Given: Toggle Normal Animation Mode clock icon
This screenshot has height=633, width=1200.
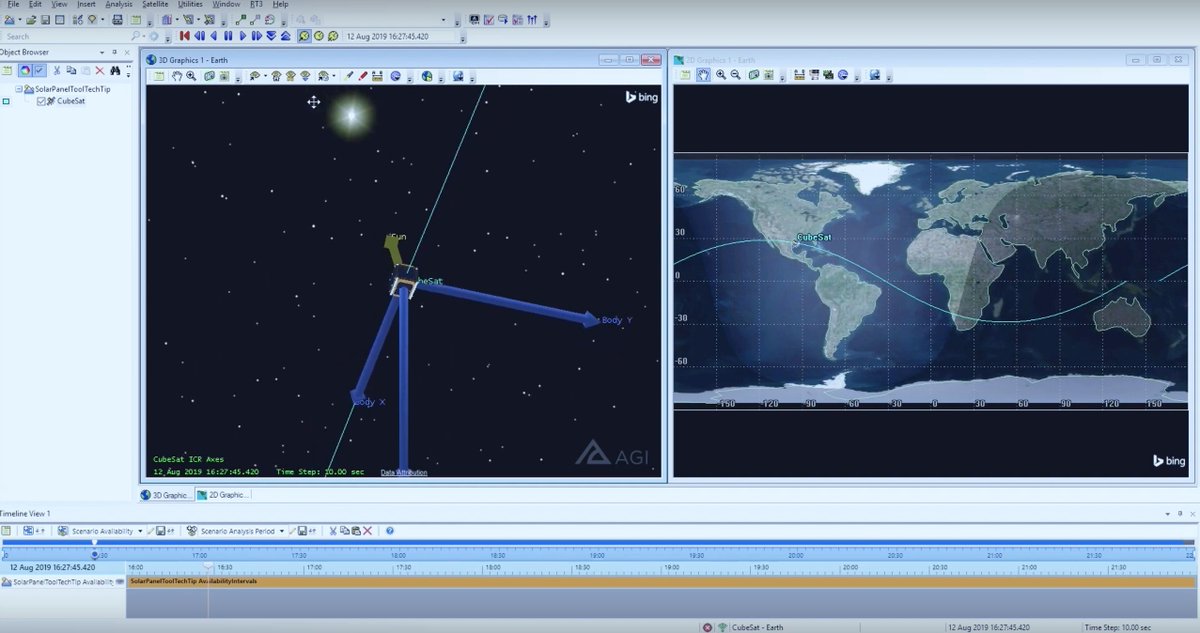Looking at the screenshot, I should pos(304,36).
